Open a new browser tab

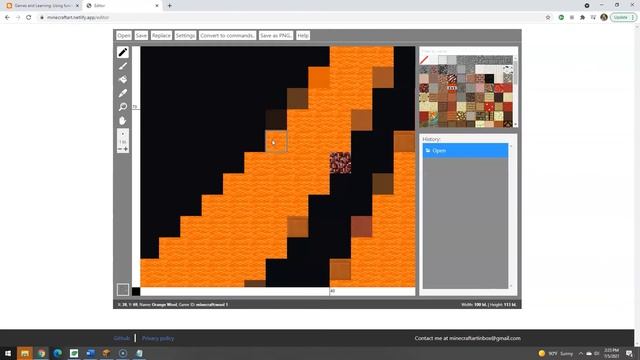coord(169,6)
